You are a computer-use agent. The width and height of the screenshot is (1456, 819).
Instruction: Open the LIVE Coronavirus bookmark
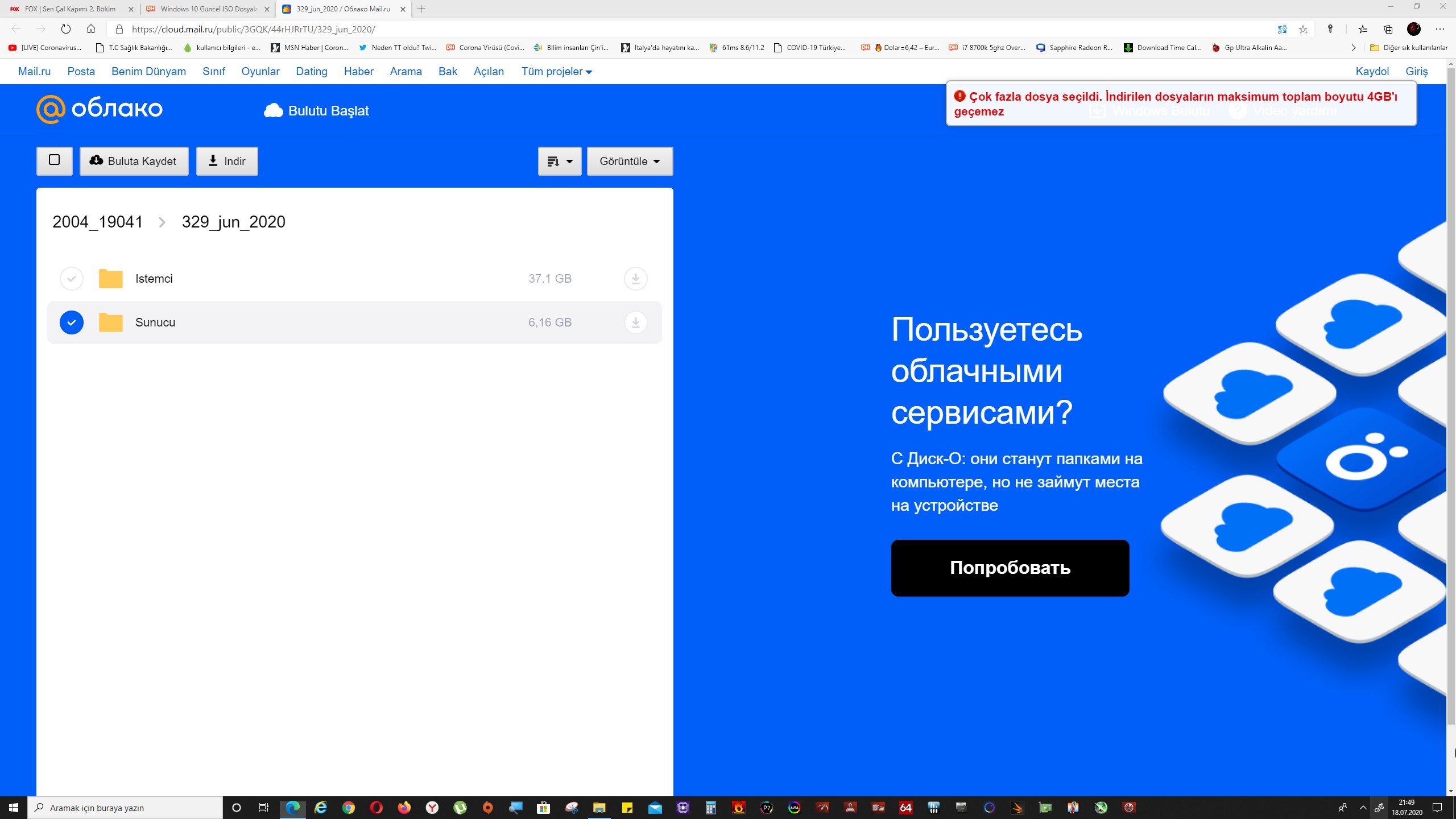click(x=45, y=48)
